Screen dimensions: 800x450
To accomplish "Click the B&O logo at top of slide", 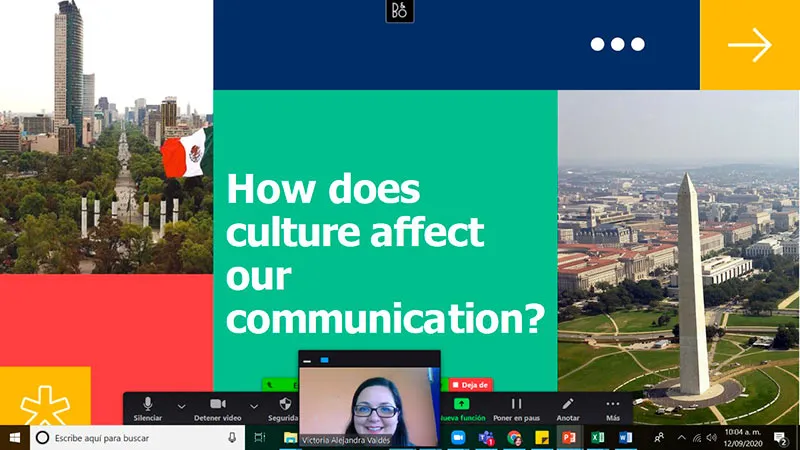I will click(x=399, y=12).
